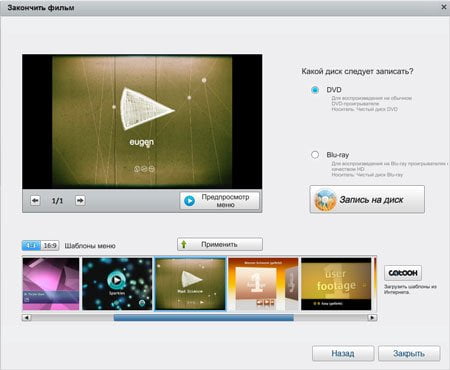Go to next menu page arrow
This screenshot has height=370, width=450.
80,200
